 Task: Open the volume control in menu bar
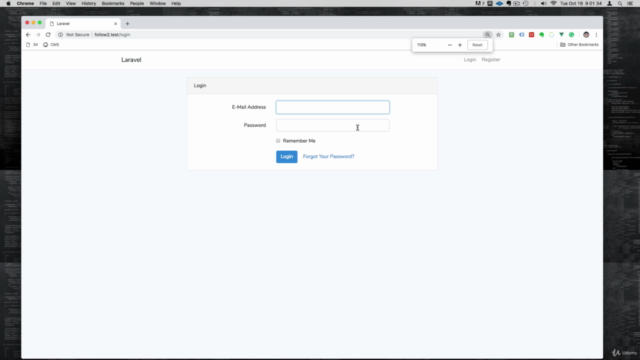pyautogui.click(x=543, y=3)
